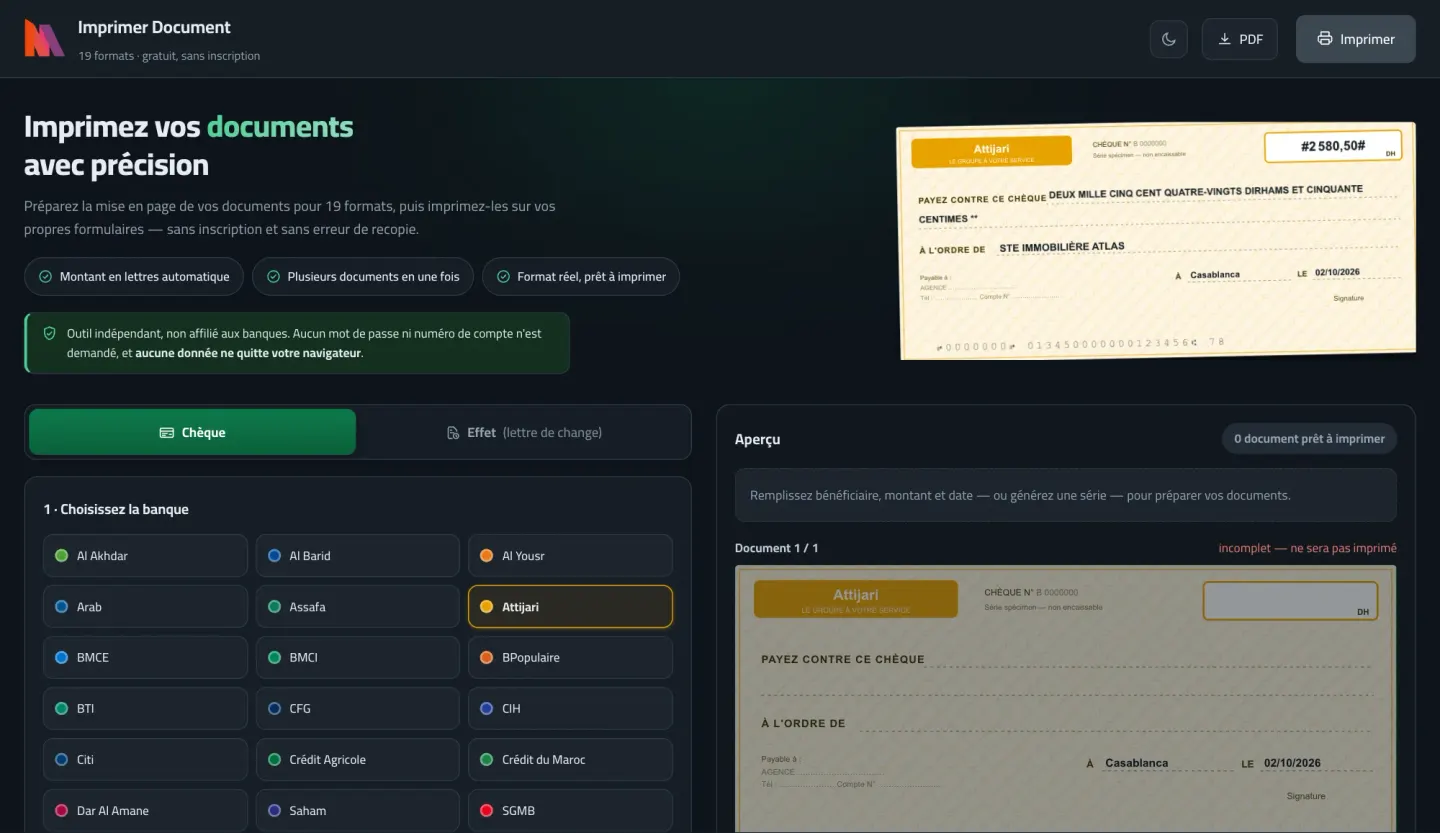This screenshot has width=1440, height=833.
Task: Select the Attijari bank option
Action: 570,606
